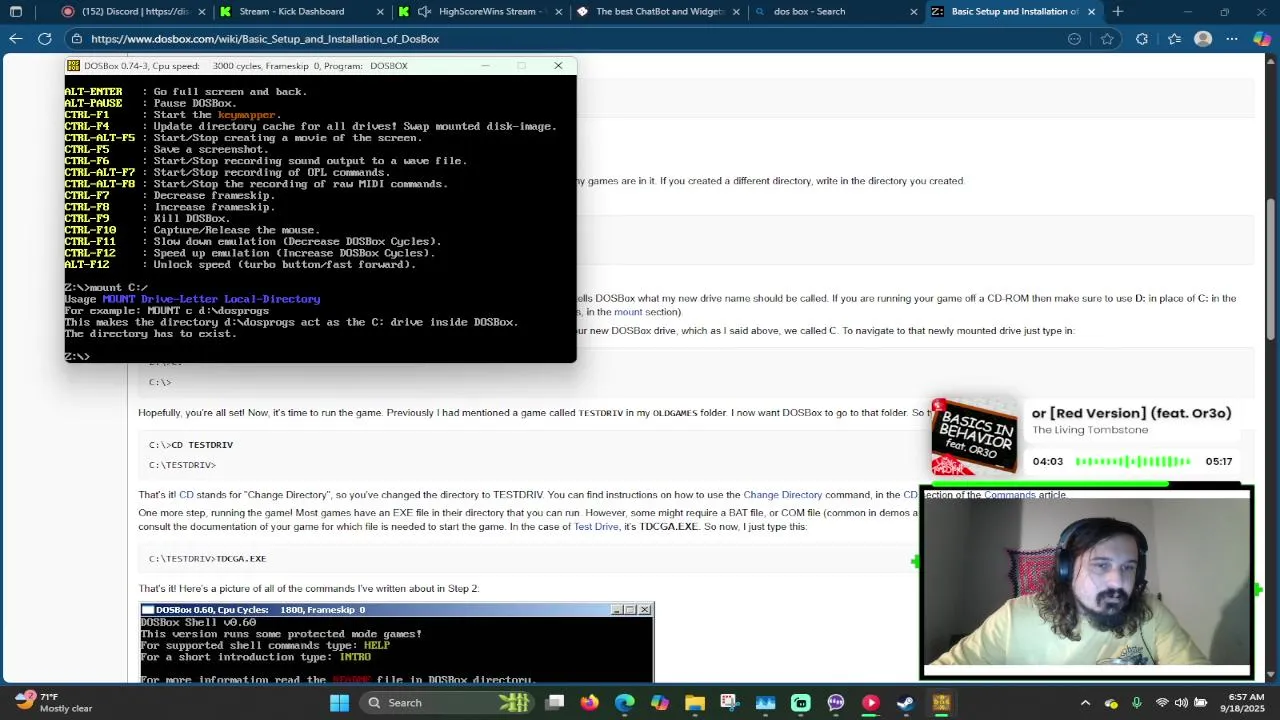Follow the 'mount' section link
The height and width of the screenshot is (720, 1280).
pos(628,312)
